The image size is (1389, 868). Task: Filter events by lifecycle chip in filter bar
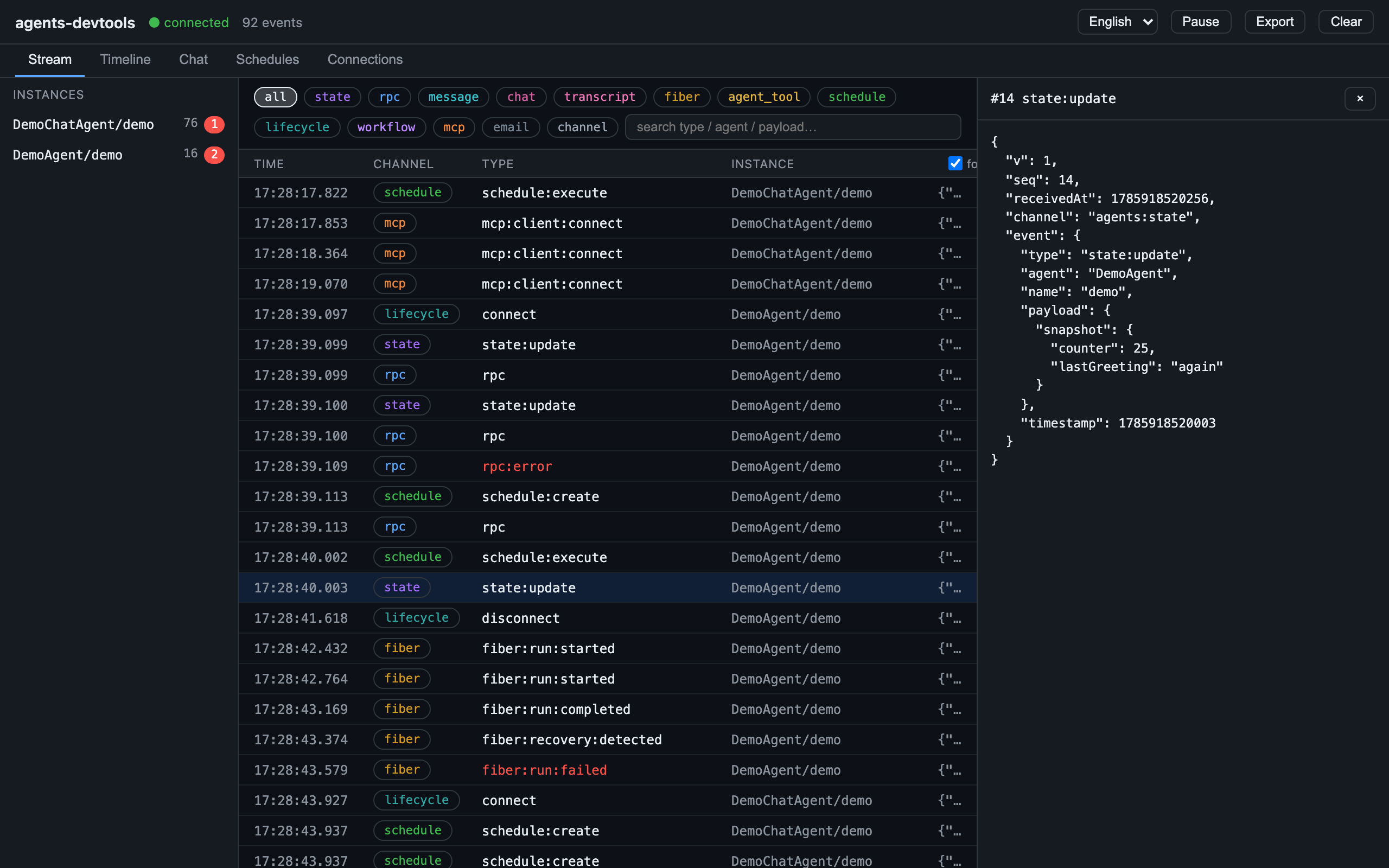click(297, 127)
